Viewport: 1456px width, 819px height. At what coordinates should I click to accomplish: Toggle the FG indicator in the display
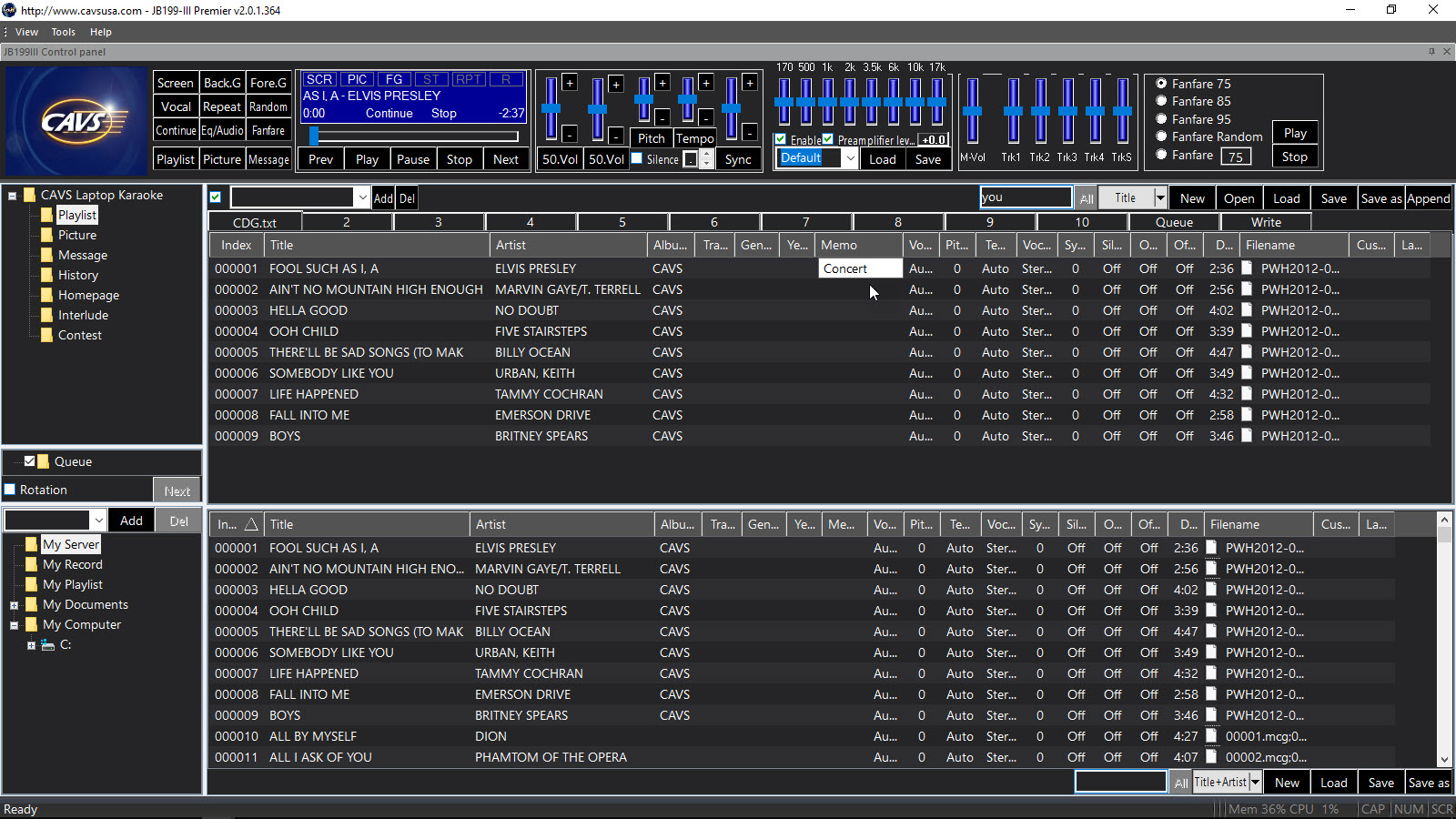(x=394, y=79)
